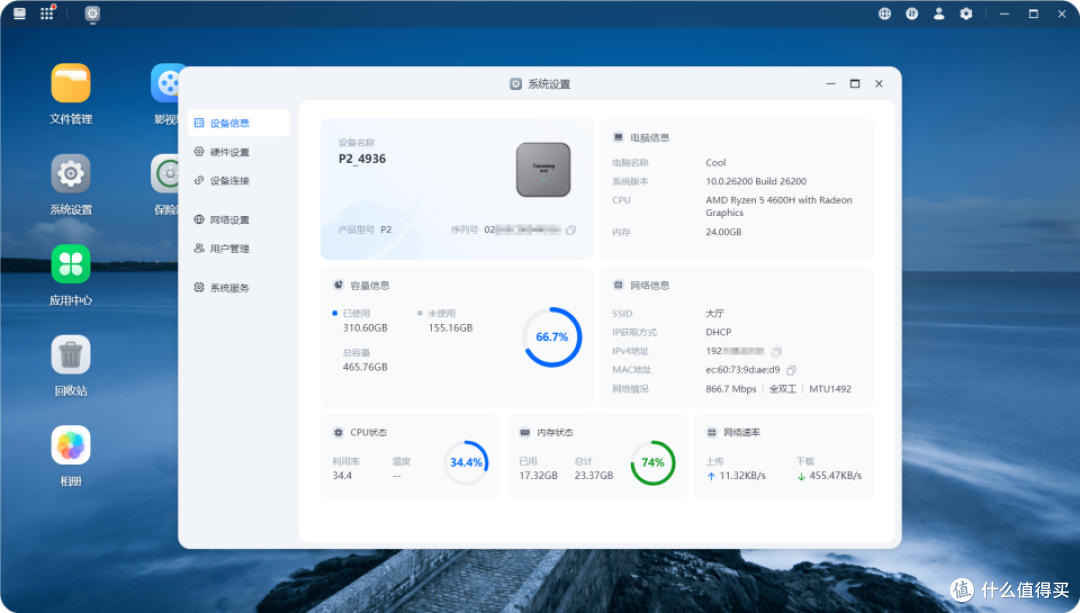Open the 保险 safe app icon on desktop
Image resolution: width=1080 pixels, height=613 pixels.
[165, 174]
